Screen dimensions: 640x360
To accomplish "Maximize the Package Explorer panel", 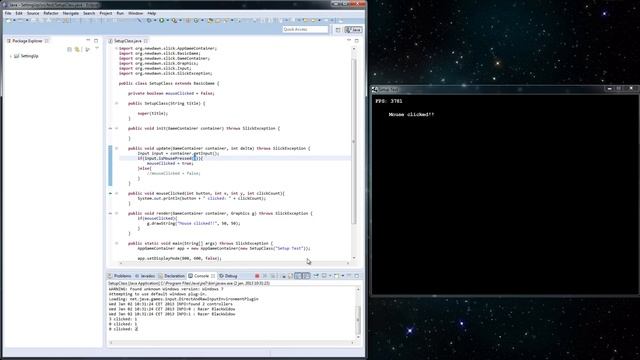I will click(96, 41).
